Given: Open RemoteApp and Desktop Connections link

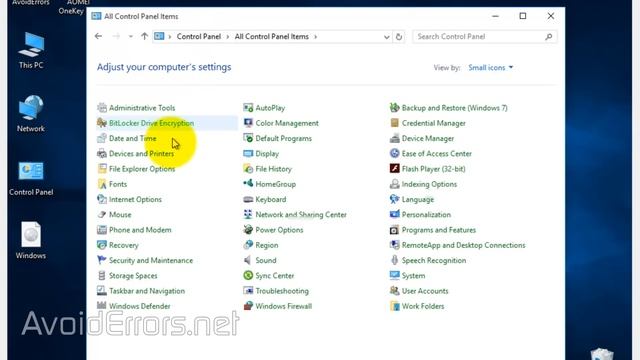Looking at the screenshot, I should 464,245.
